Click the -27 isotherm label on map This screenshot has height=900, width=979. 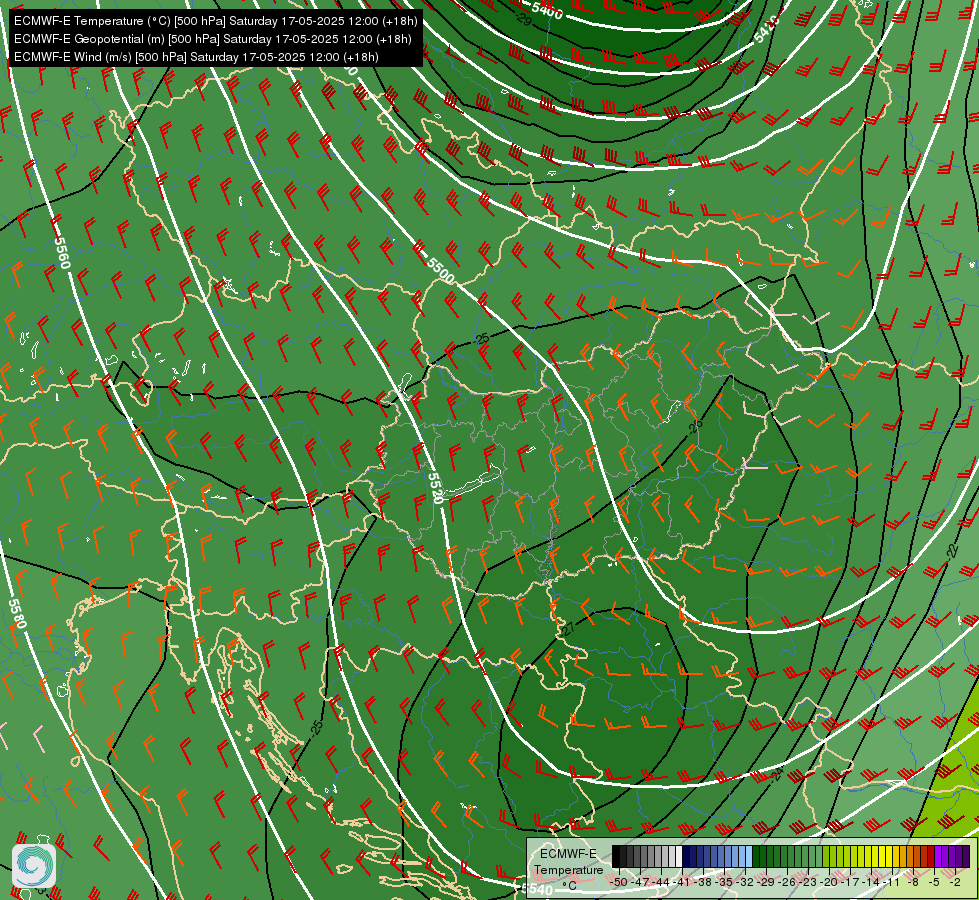[x=567, y=630]
